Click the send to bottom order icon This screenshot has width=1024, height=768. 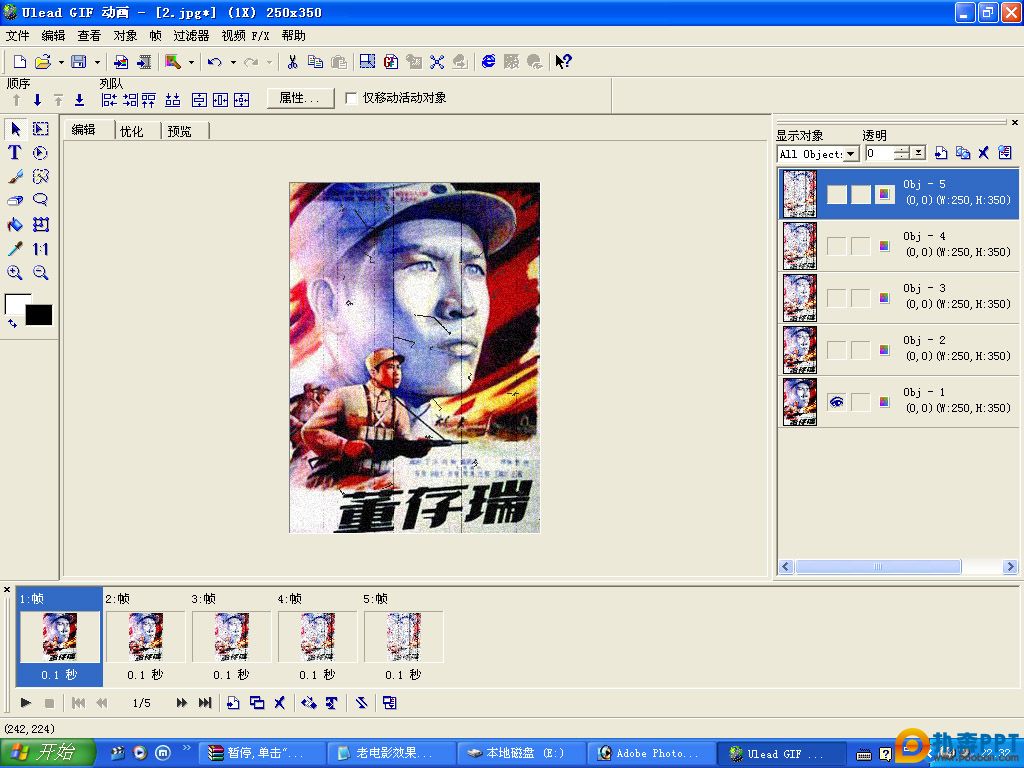pos(79,100)
